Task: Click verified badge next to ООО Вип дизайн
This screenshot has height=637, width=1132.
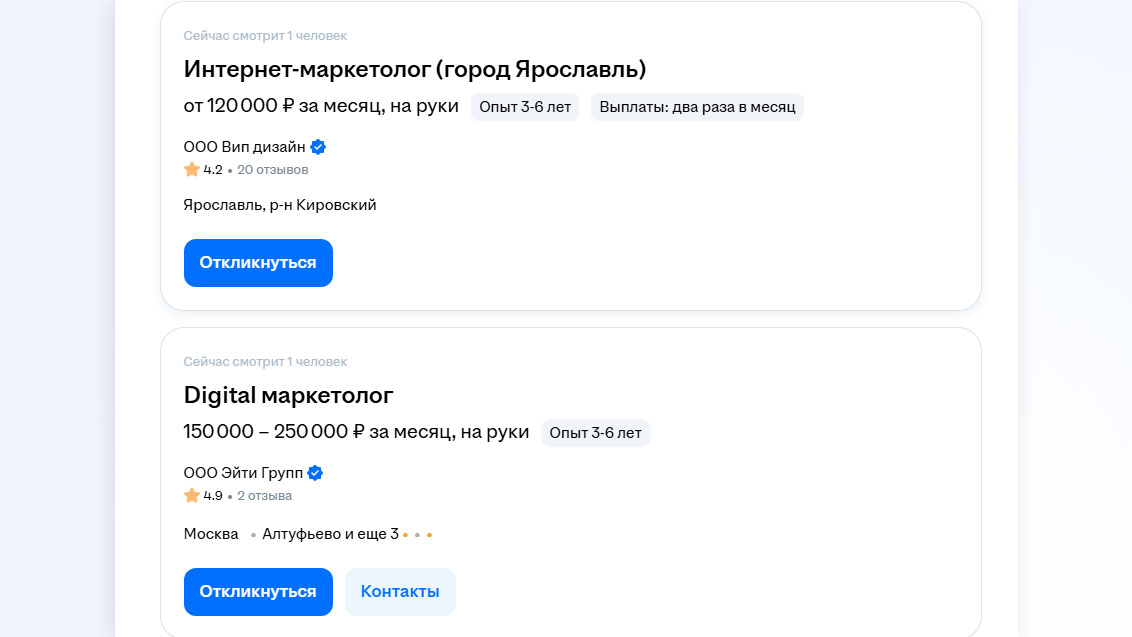Action: coord(318,147)
